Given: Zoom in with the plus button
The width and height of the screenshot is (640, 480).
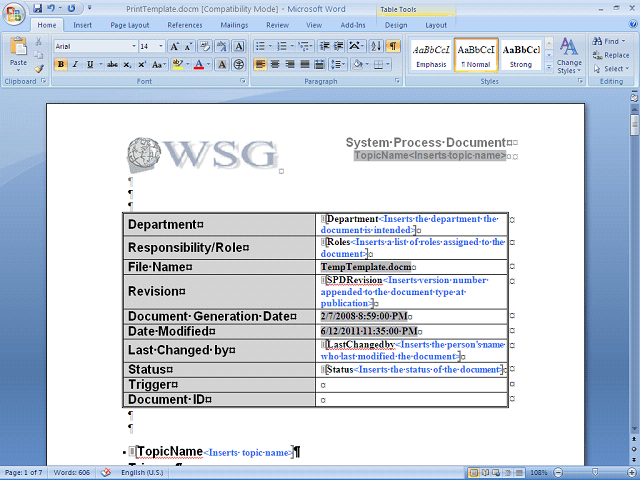Looking at the screenshot, I should click(632, 473).
